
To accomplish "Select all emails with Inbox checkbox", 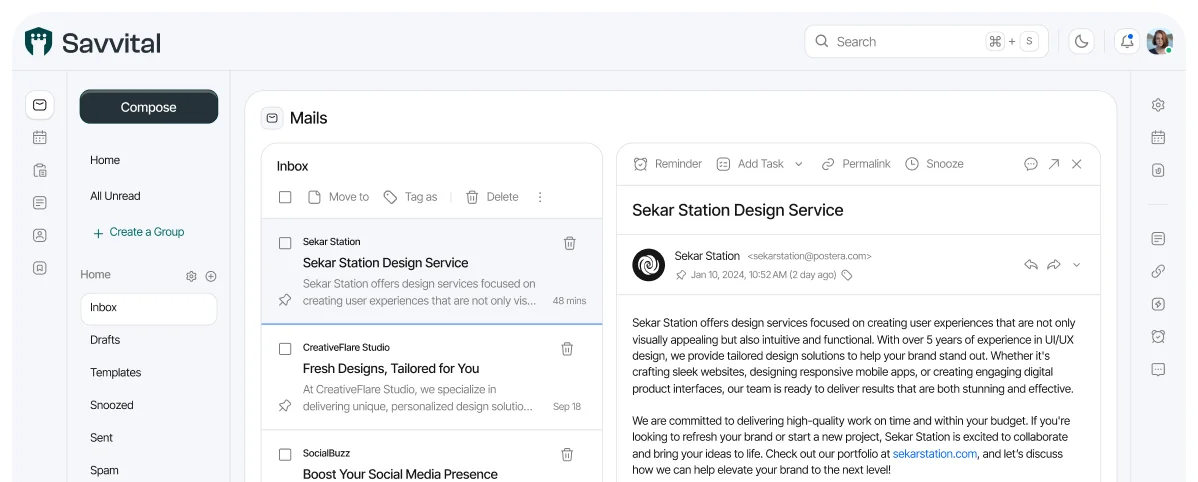I will tap(285, 197).
